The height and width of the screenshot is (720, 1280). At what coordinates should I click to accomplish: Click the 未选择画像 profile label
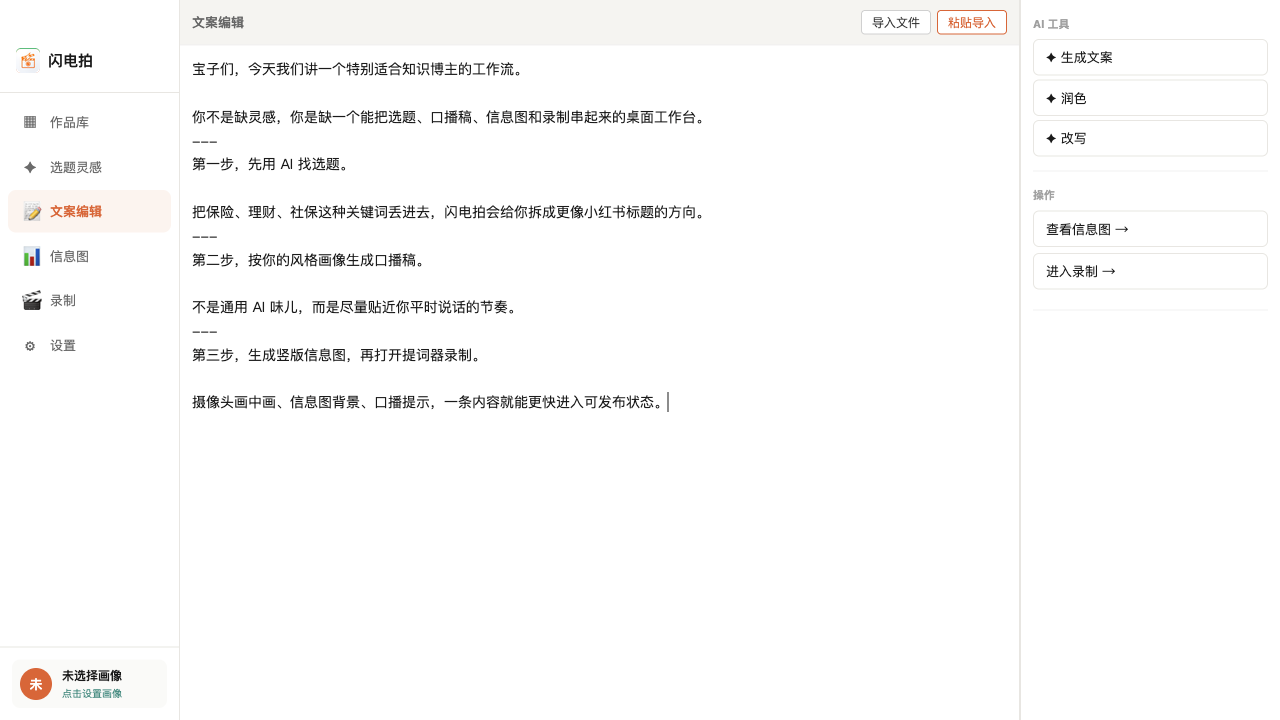click(92, 676)
